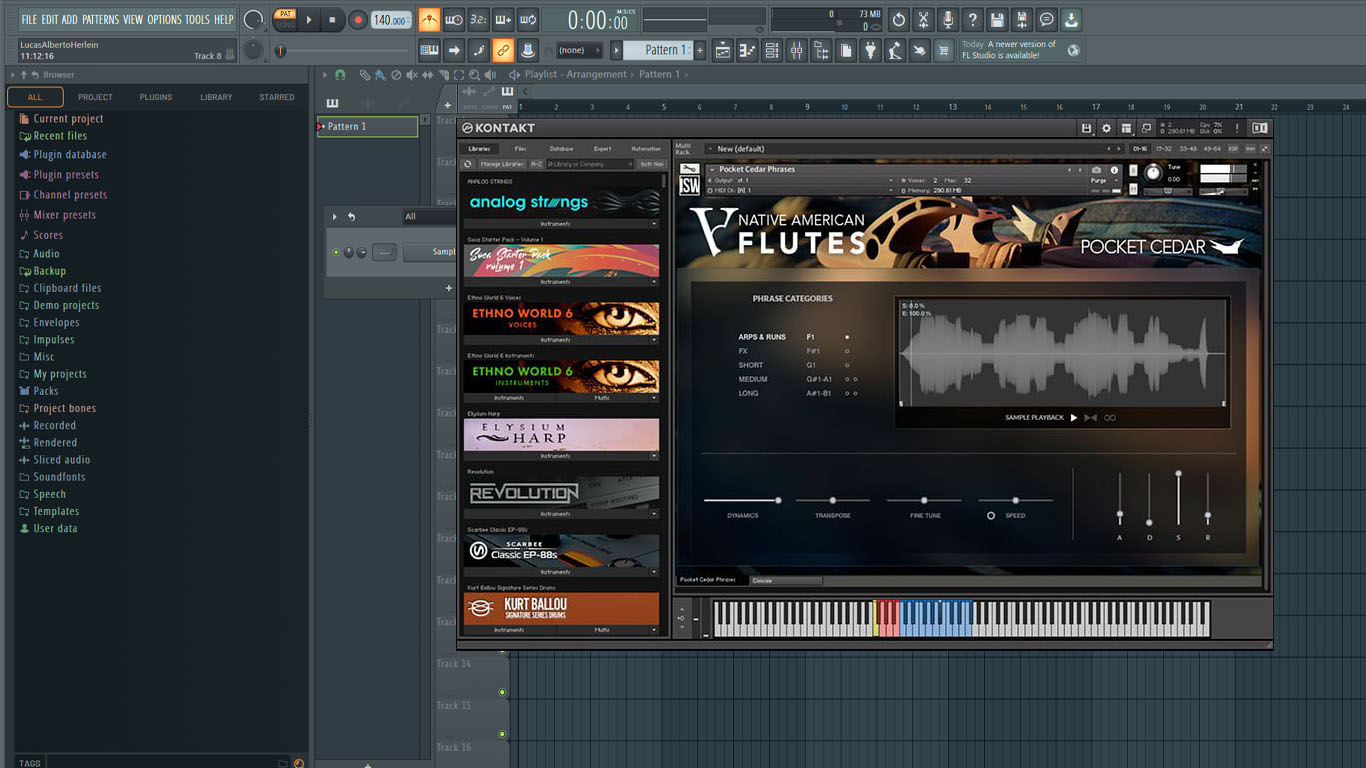Click the Playlist magnet snap icon
The width and height of the screenshot is (1366, 768).
[340, 74]
